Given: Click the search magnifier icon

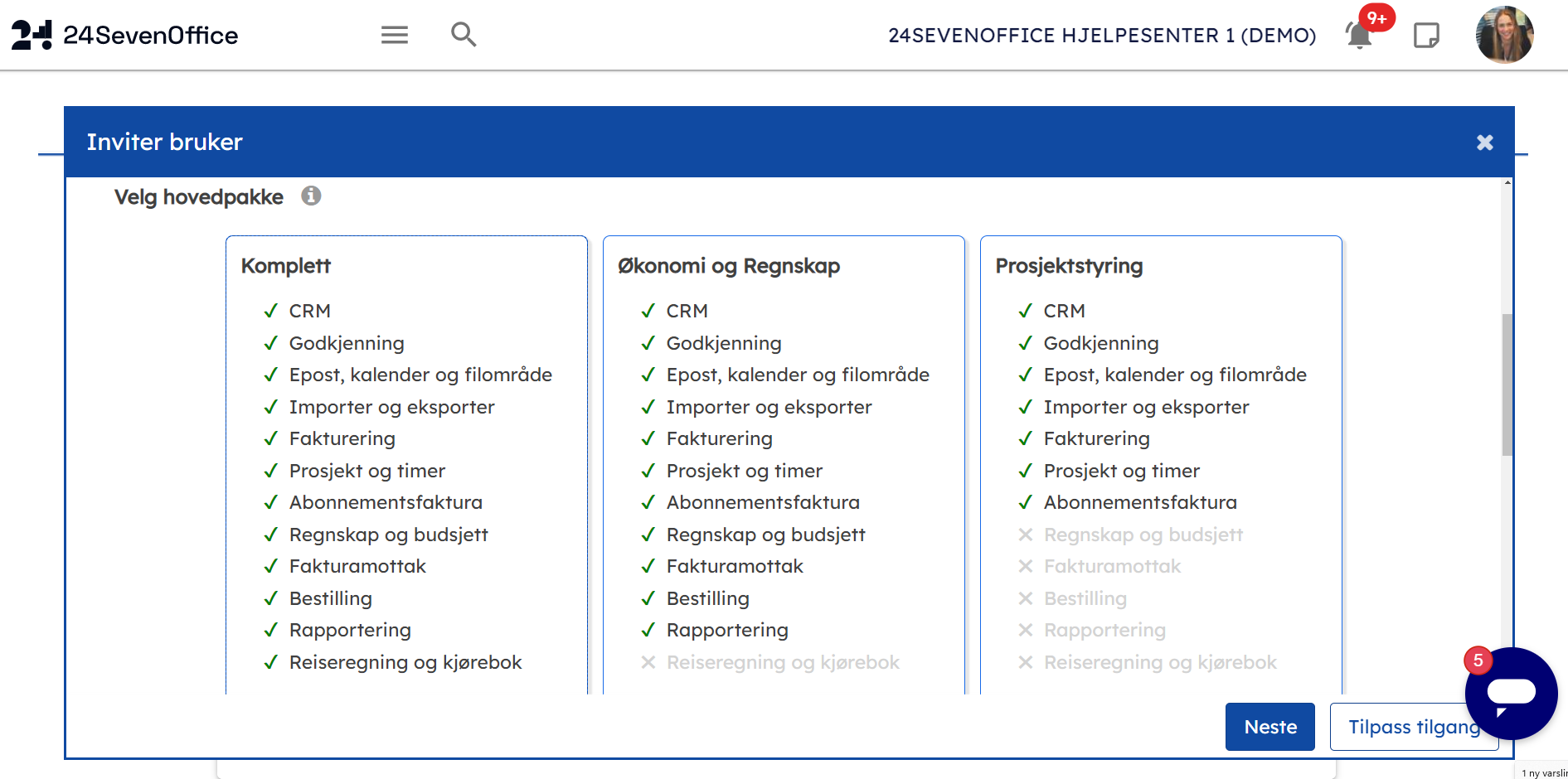Looking at the screenshot, I should (x=464, y=35).
